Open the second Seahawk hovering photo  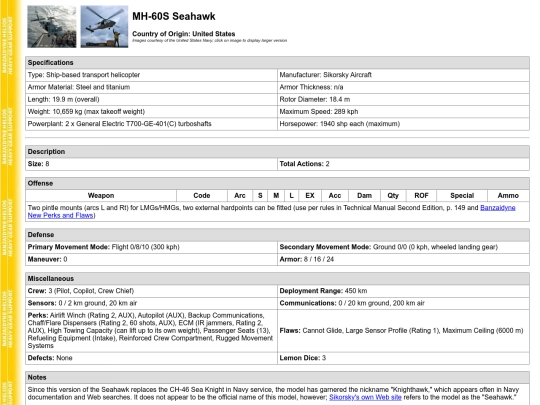[104, 27]
